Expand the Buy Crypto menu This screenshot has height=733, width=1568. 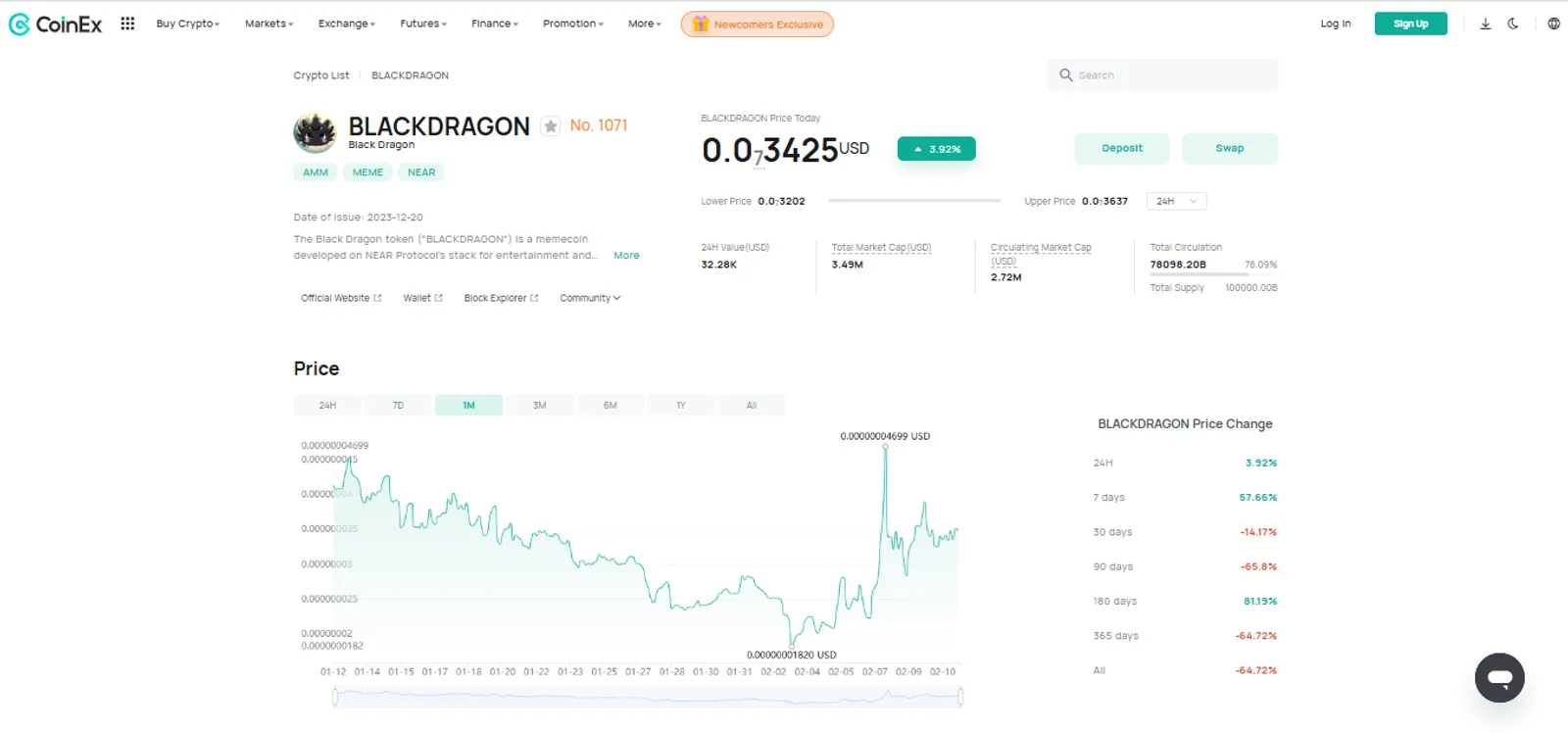coord(188,24)
